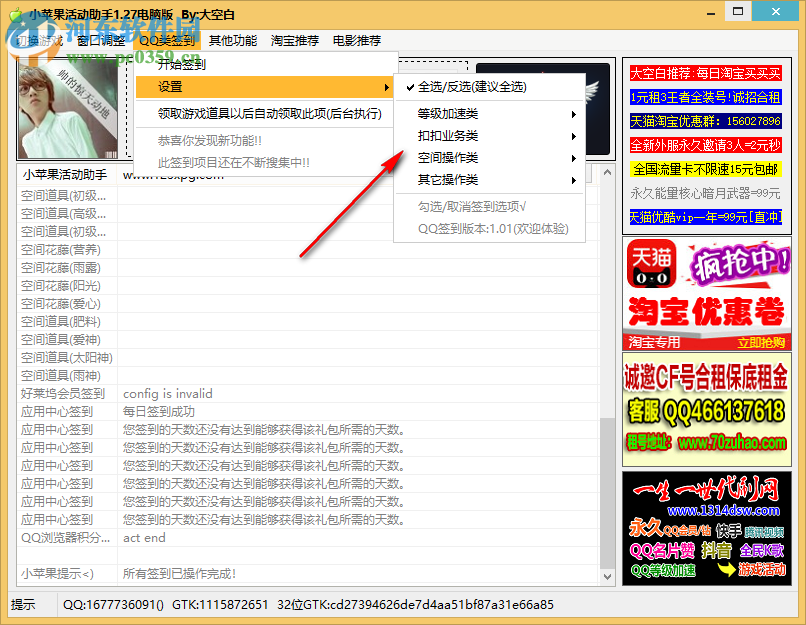The image size is (806, 625).
Task: Click the log list scrollbar thumb
Action: 607,492
